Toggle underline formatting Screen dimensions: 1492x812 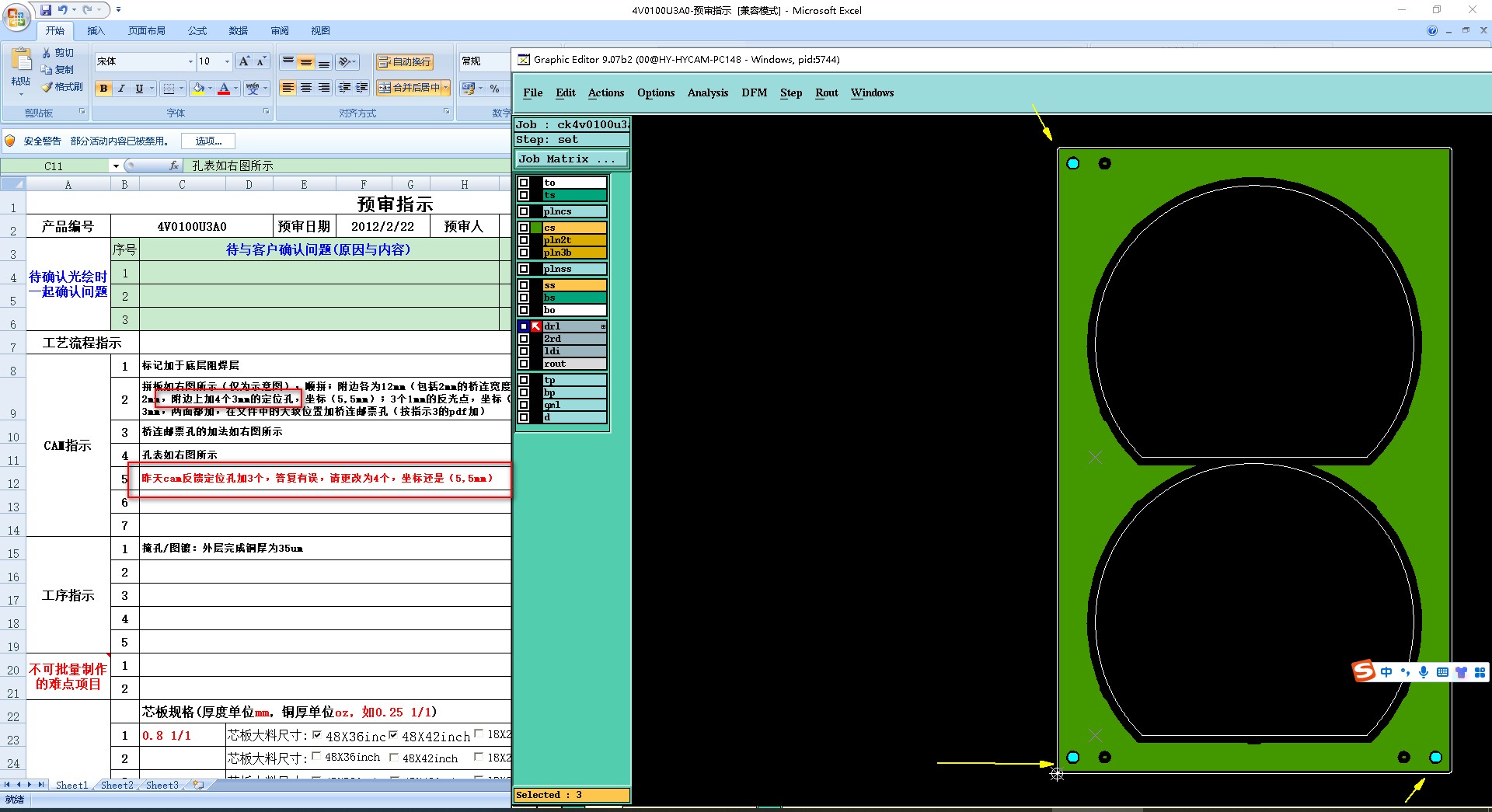point(139,89)
